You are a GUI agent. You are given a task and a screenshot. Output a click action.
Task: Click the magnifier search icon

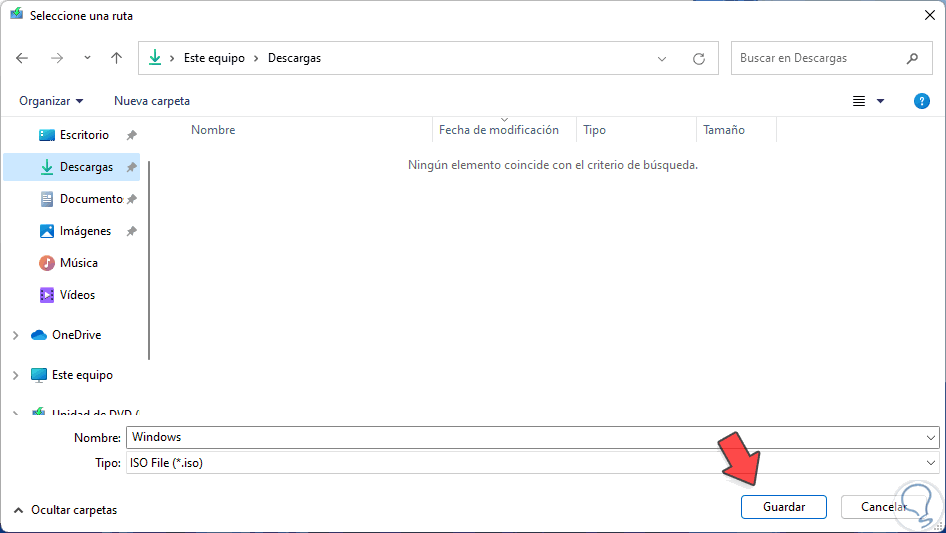click(x=912, y=58)
